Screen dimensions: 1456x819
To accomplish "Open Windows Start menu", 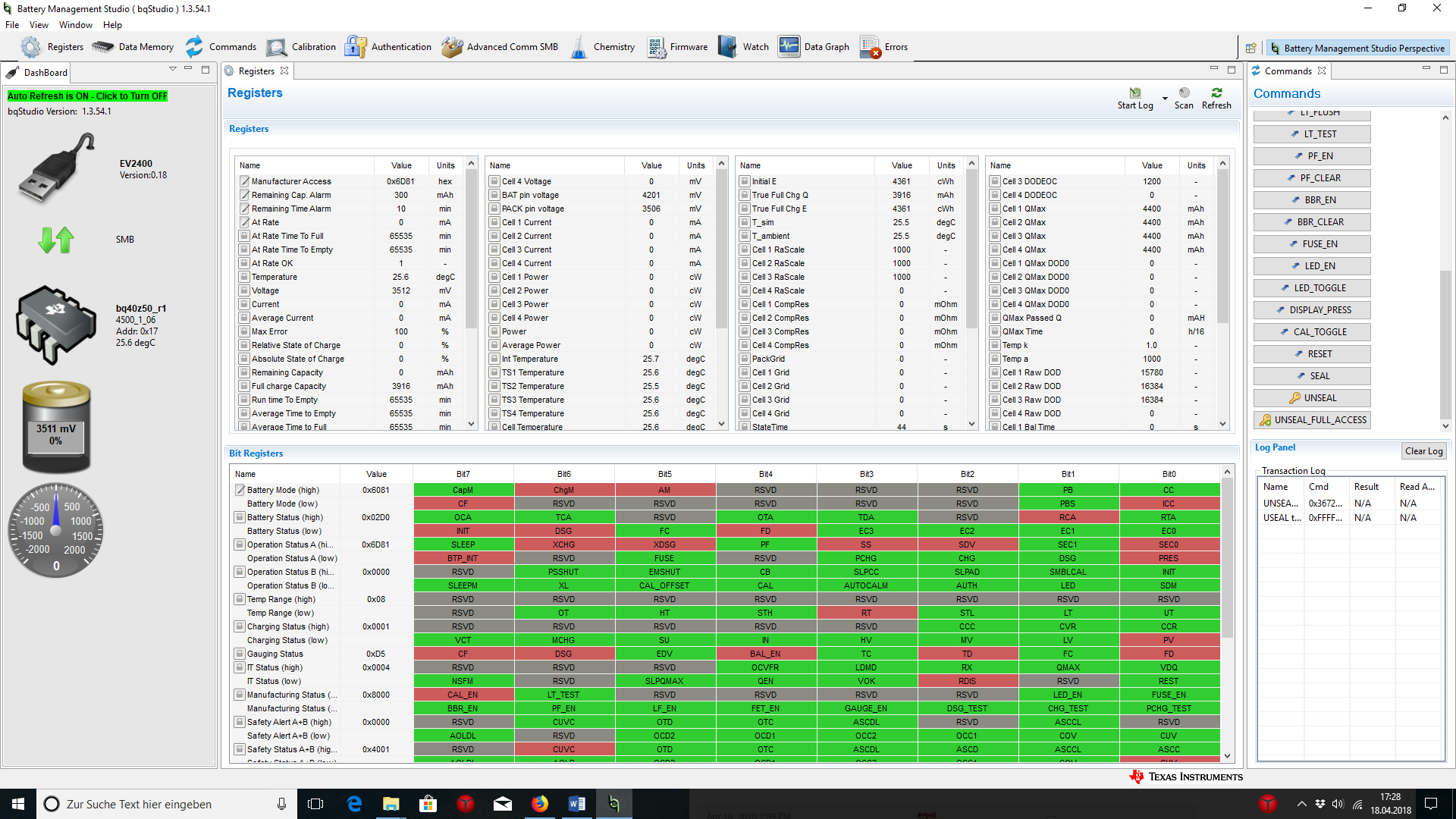I will [x=18, y=804].
